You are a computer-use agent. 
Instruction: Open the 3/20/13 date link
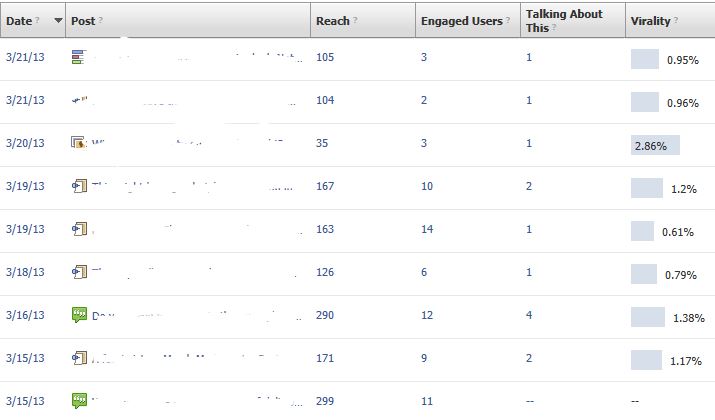click(25, 144)
